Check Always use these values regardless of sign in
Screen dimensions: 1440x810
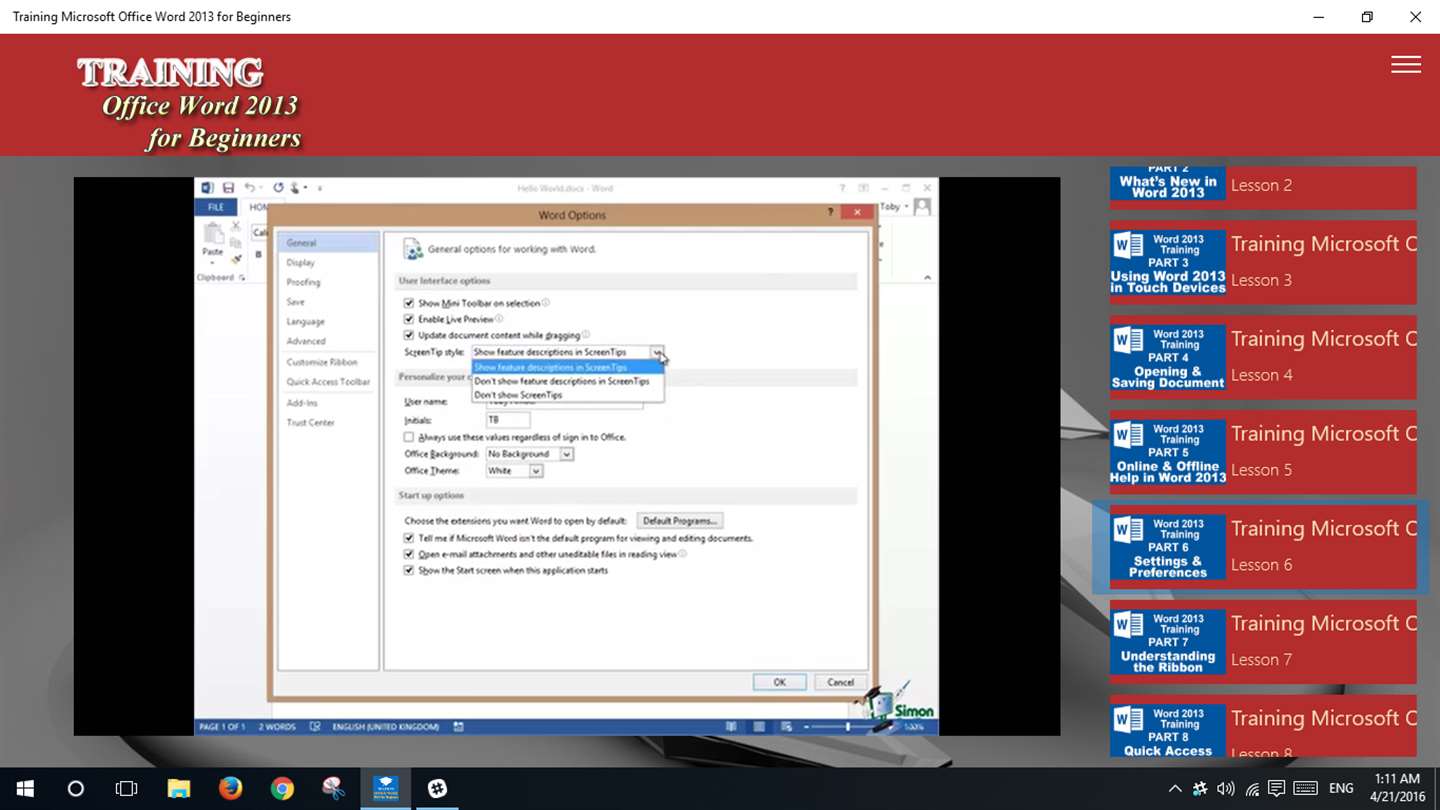[x=408, y=437]
